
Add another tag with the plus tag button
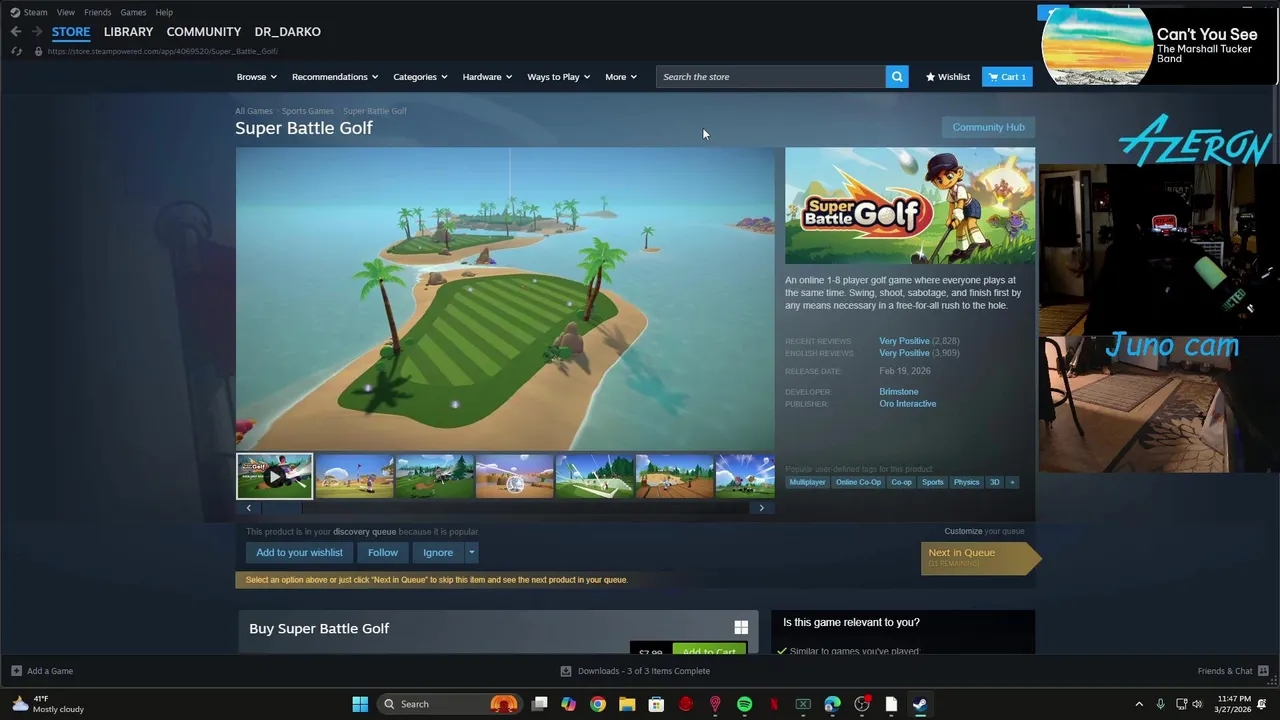point(1011,482)
